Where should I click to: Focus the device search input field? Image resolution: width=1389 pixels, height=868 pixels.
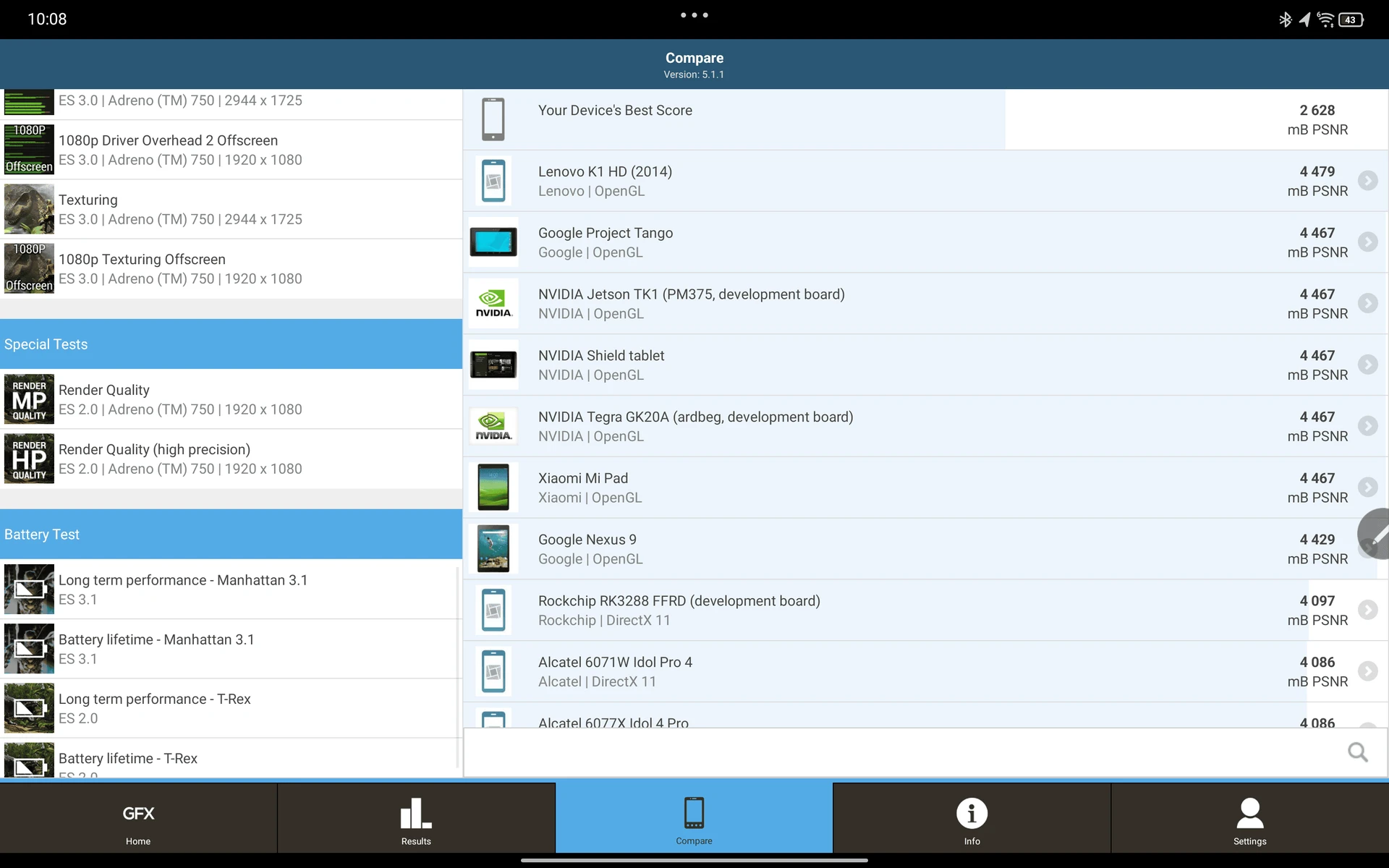coord(925,752)
